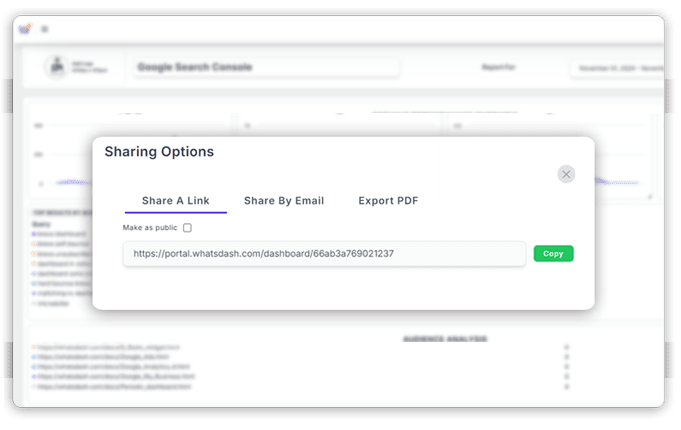The height and width of the screenshot is (430, 681).
Task: Enable the Make as public checkbox
Action: [187, 228]
